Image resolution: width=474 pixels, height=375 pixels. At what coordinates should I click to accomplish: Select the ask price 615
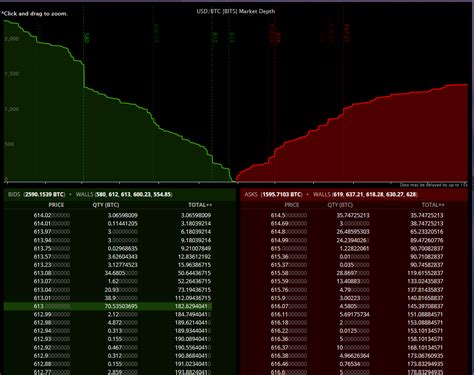click(x=289, y=248)
